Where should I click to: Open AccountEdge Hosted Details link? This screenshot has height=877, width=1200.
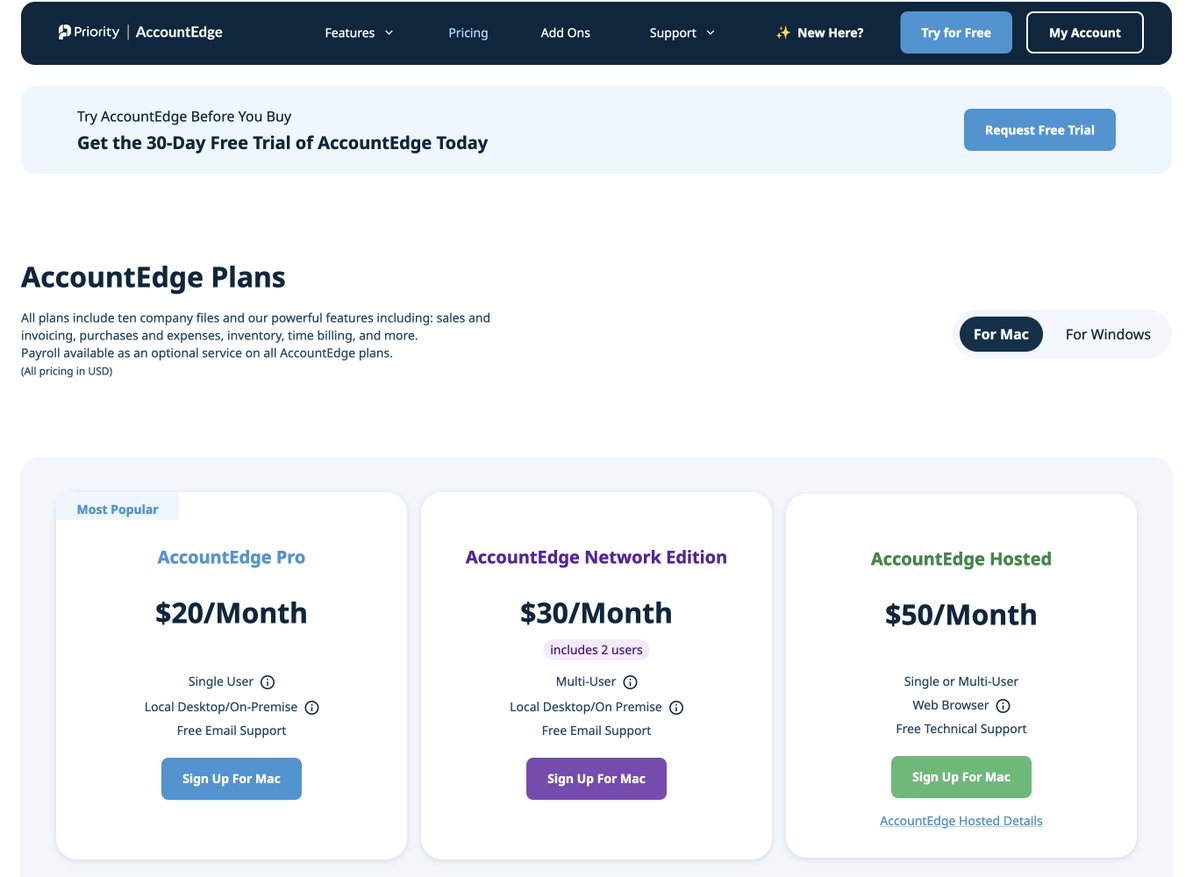click(x=961, y=821)
